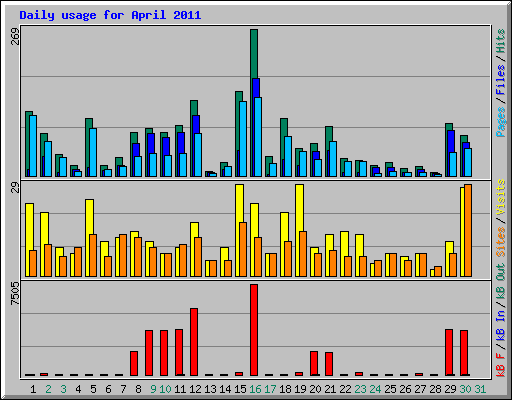This screenshot has width=512, height=400.
Task: Click day label '11' on the x-axis
Action: click(180, 389)
